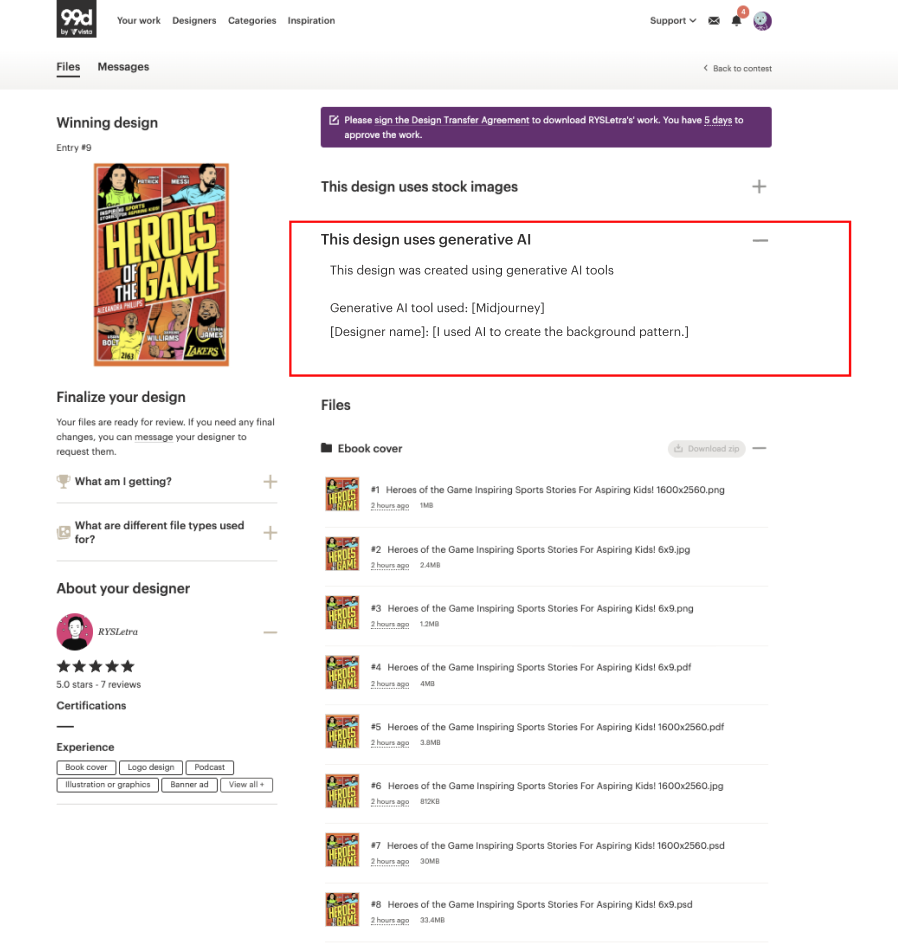Click RYSLetra's designer avatar

[75, 632]
